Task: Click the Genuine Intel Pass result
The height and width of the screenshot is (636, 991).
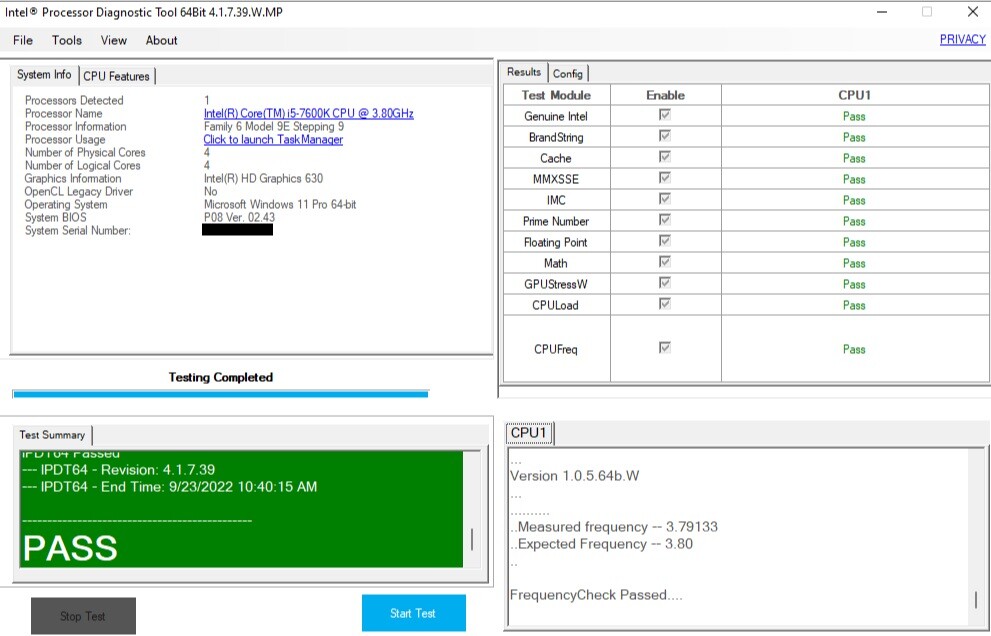Action: [x=854, y=116]
